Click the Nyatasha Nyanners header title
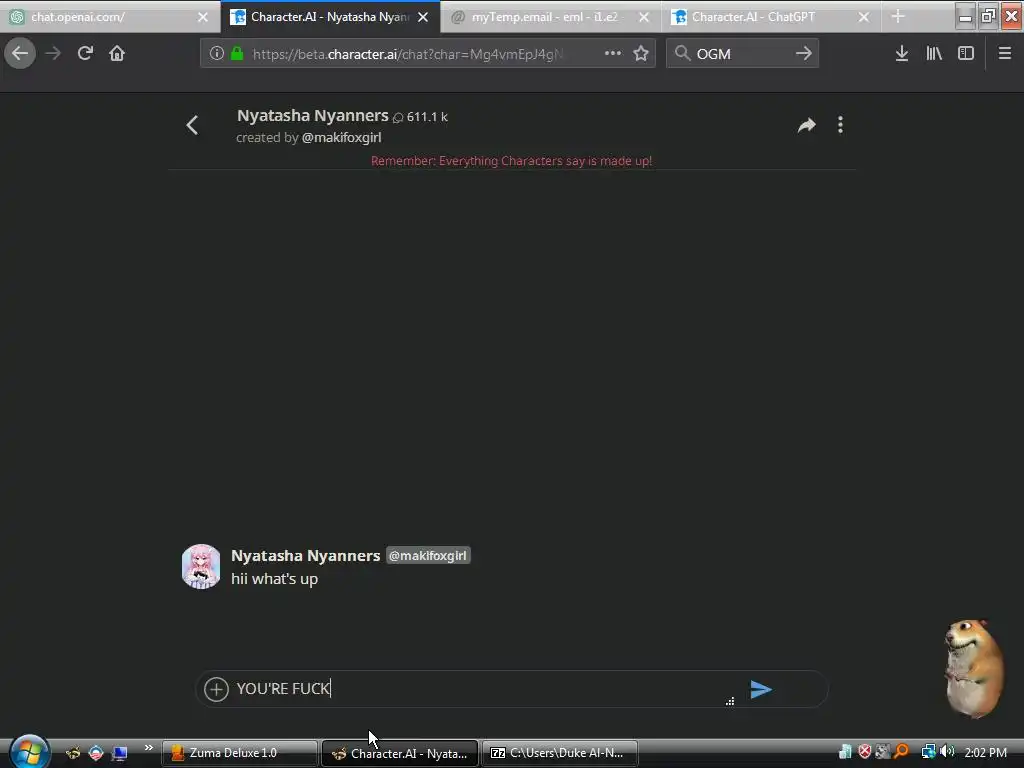The width and height of the screenshot is (1024, 768). click(313, 116)
